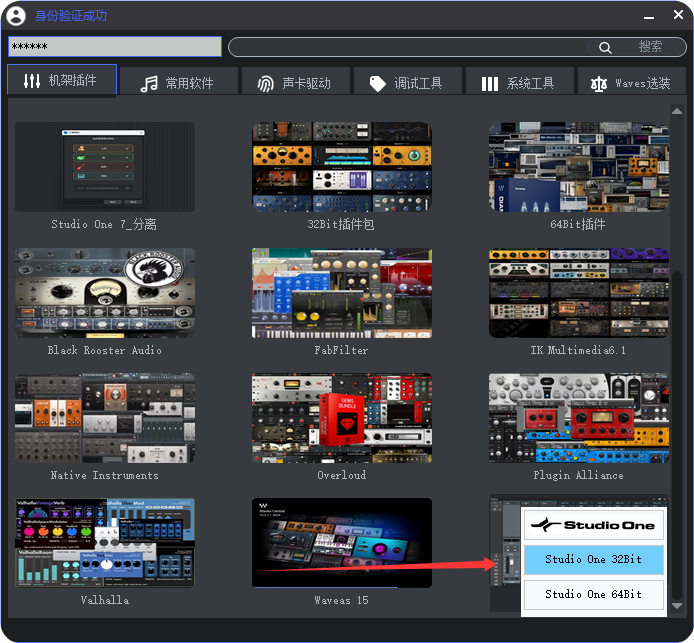Click the 32Bit插件包 label
Image resolution: width=694 pixels, height=643 pixels.
tap(341, 224)
